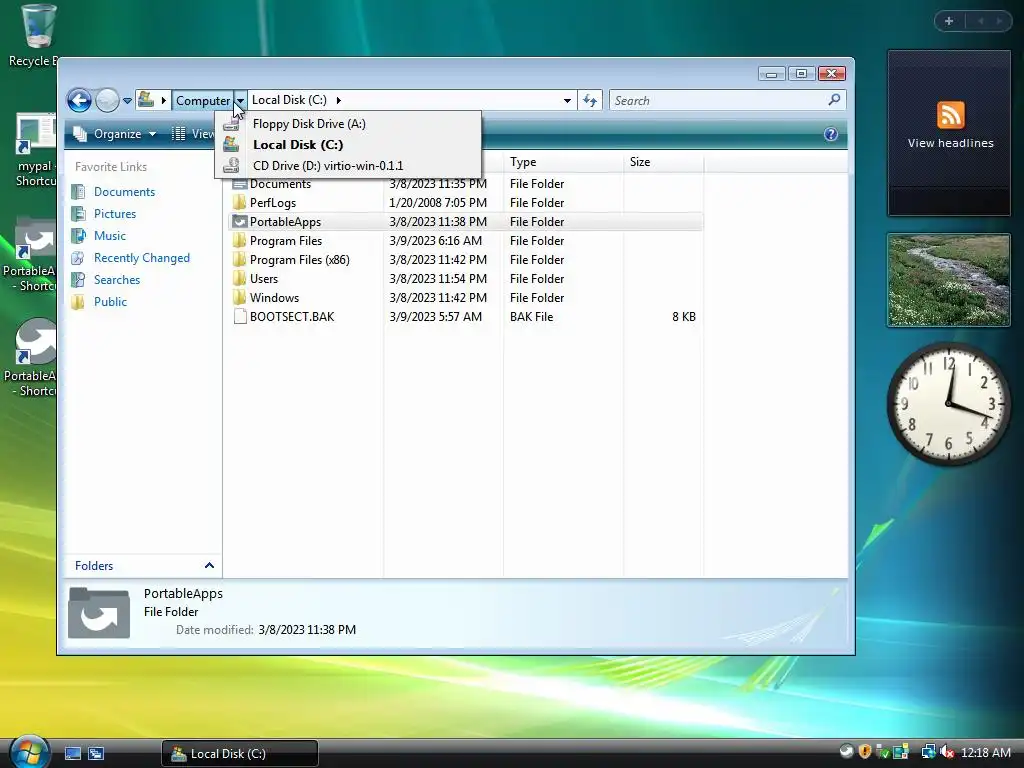Image resolution: width=1024 pixels, height=768 pixels.
Task: Open Music favorite link
Action: coord(110,236)
